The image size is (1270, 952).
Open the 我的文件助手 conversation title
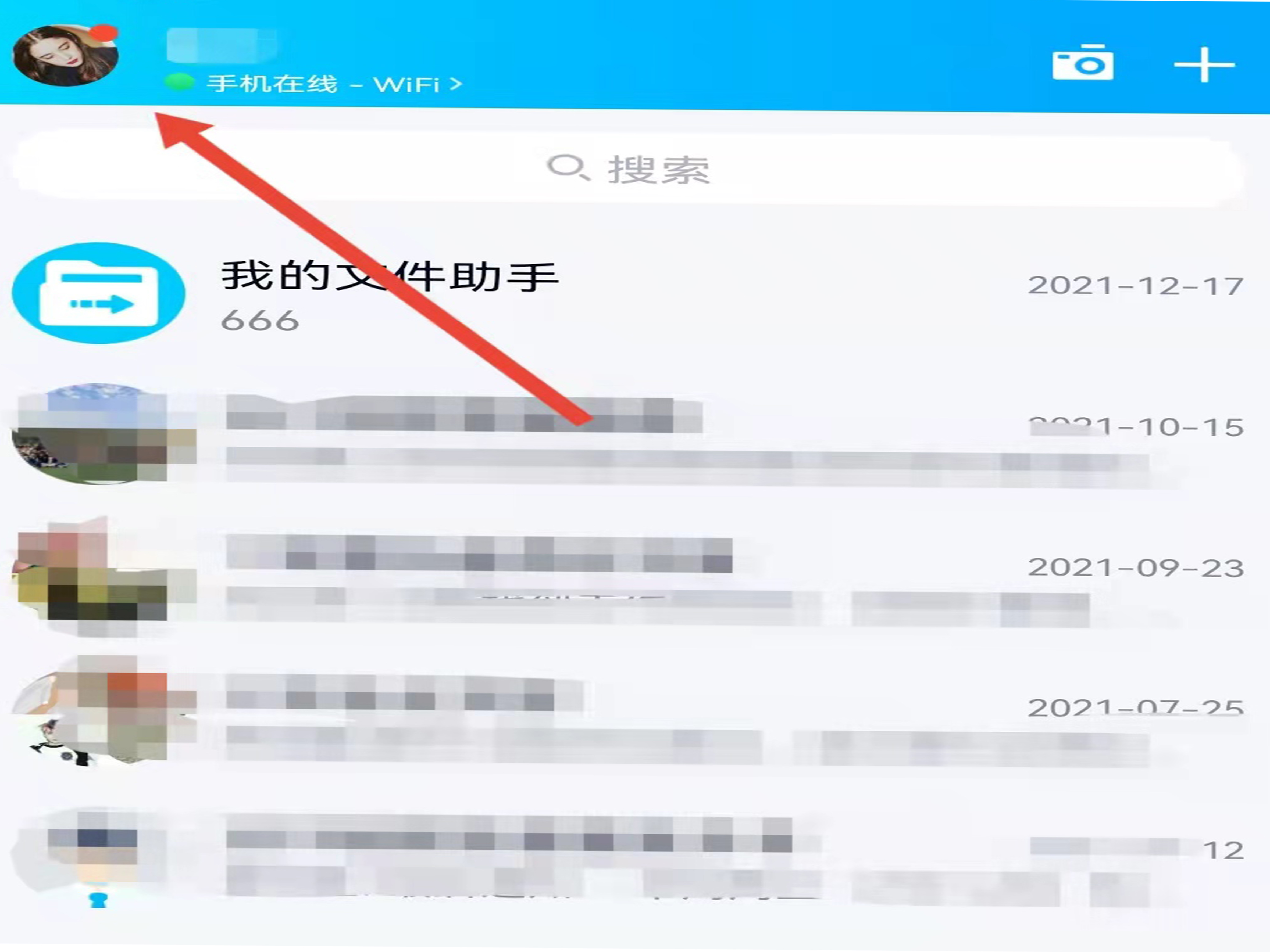[x=390, y=276]
